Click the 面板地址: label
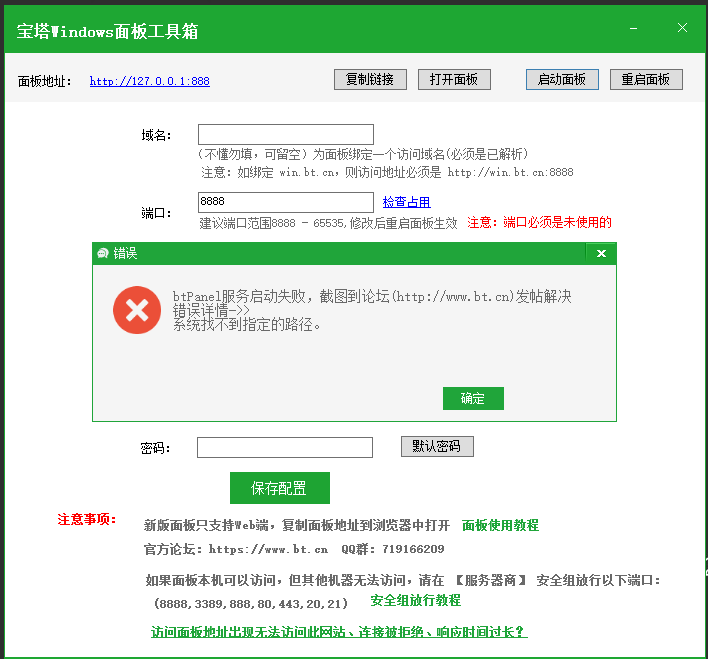The width and height of the screenshot is (708, 659). pyautogui.click(x=44, y=81)
